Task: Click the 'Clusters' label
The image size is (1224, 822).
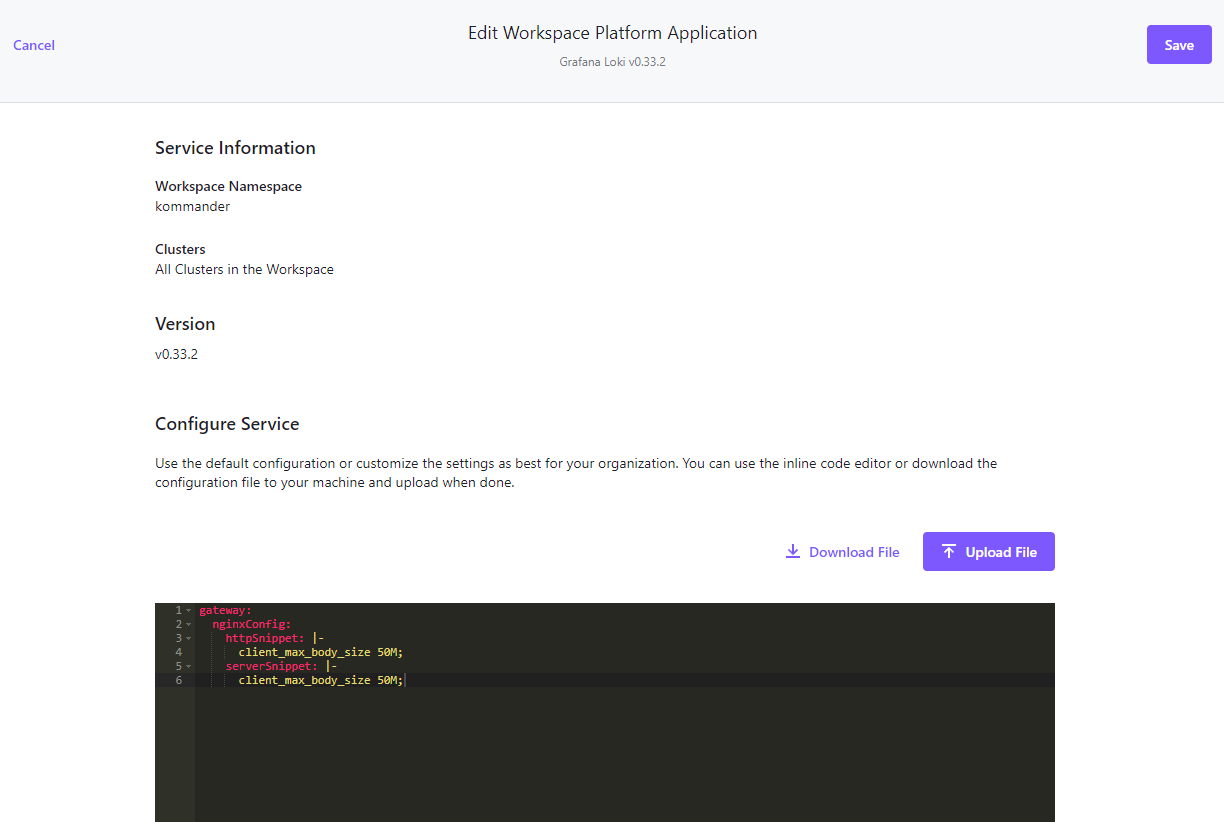Action: (x=180, y=249)
